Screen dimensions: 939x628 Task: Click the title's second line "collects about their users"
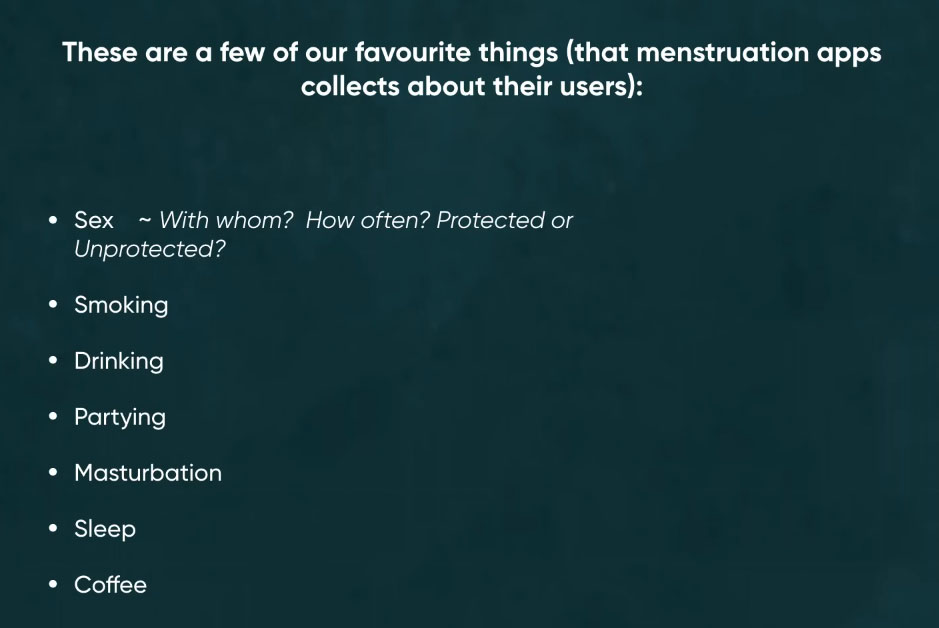point(471,85)
